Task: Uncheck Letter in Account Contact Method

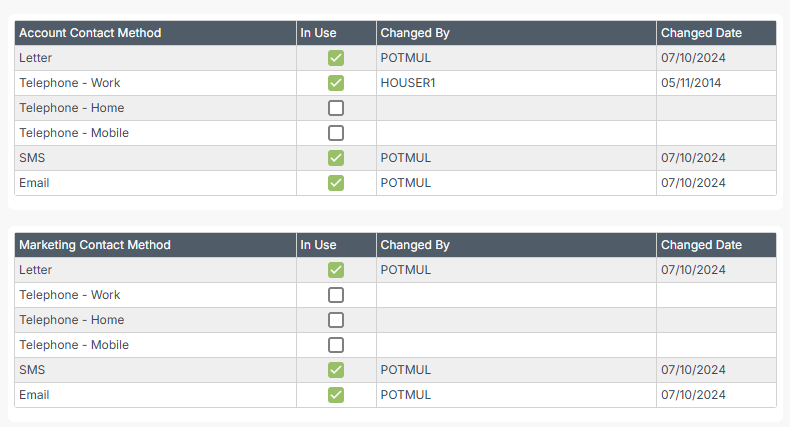Action: point(336,58)
